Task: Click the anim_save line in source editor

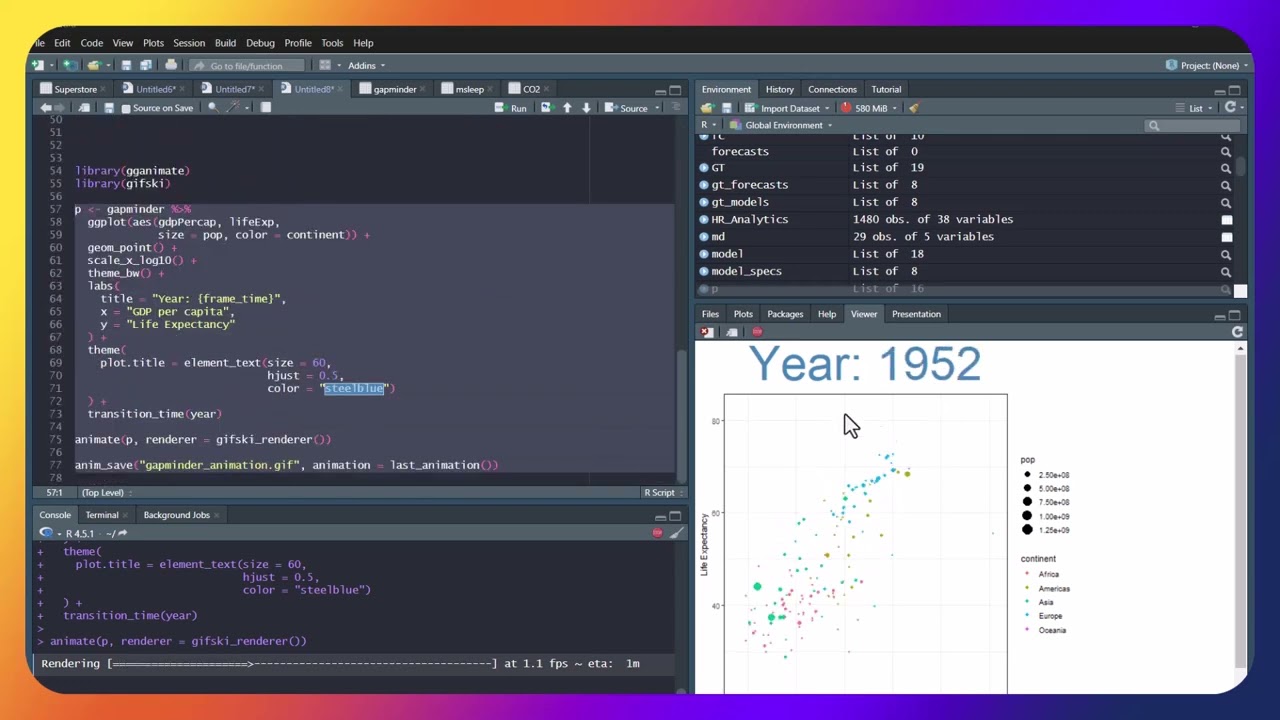Action: 286,465
